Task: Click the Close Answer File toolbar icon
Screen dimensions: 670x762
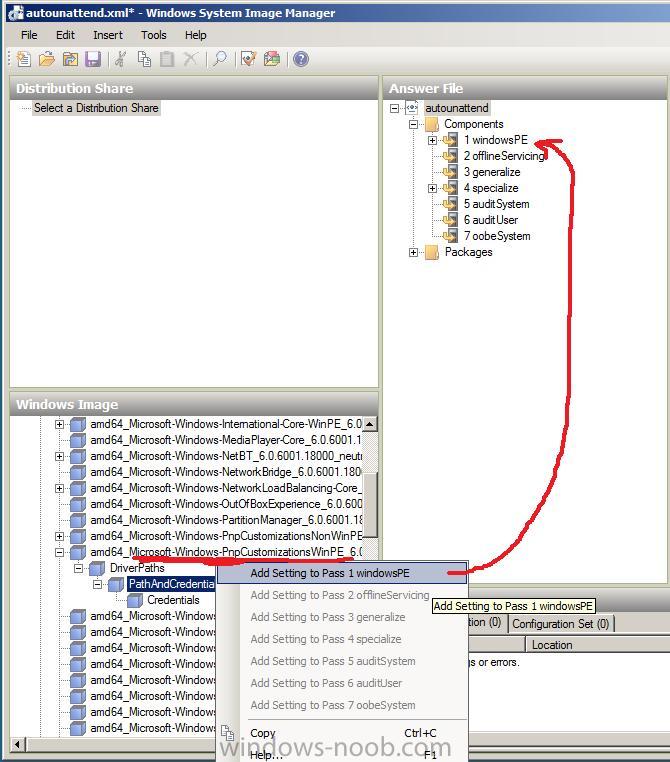Action: click(x=70, y=59)
